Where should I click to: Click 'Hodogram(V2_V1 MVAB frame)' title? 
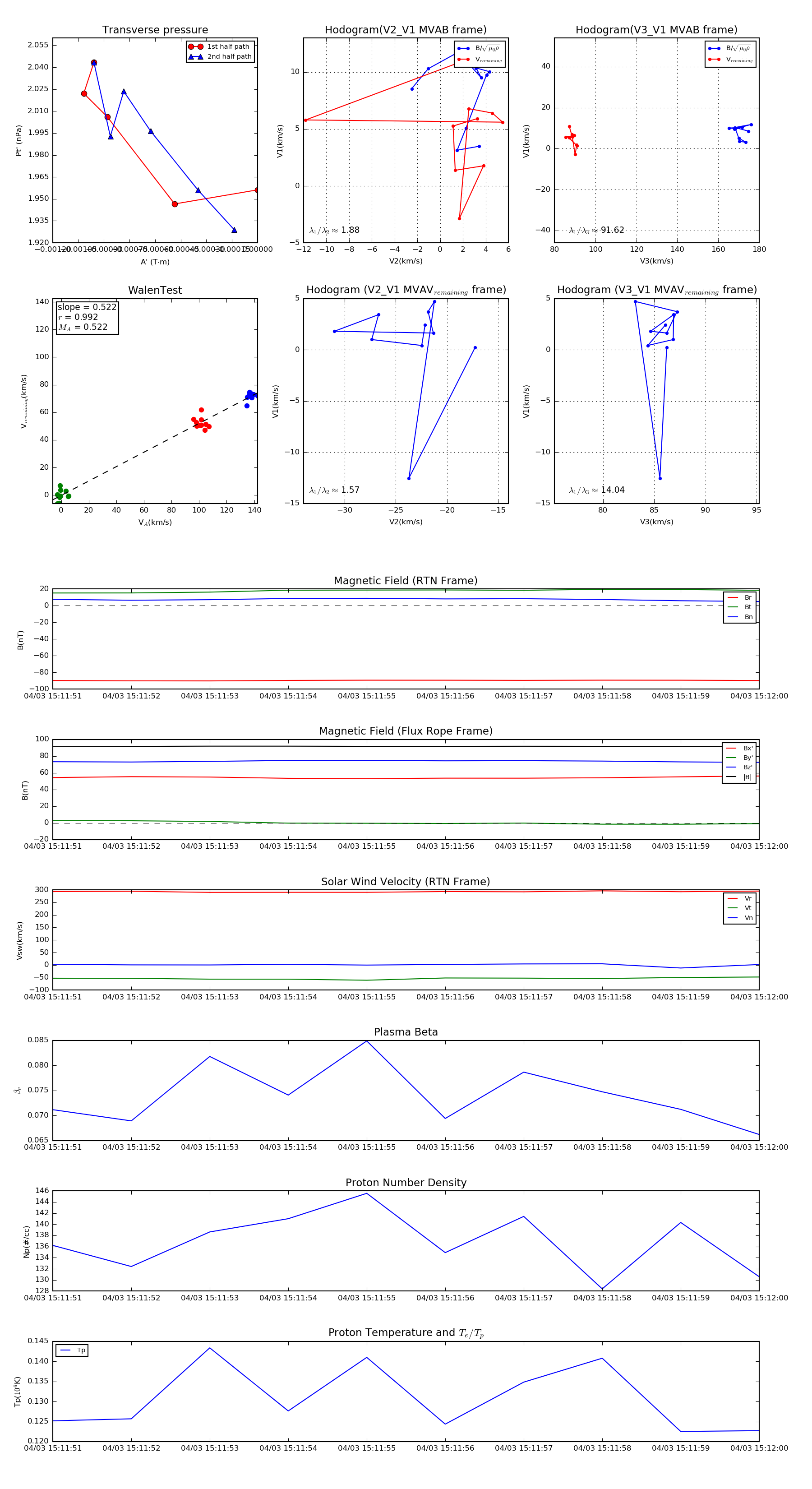click(x=406, y=30)
